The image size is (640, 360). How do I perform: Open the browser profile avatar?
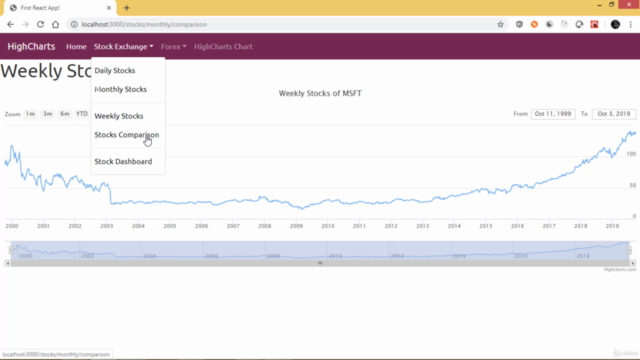(x=616, y=24)
